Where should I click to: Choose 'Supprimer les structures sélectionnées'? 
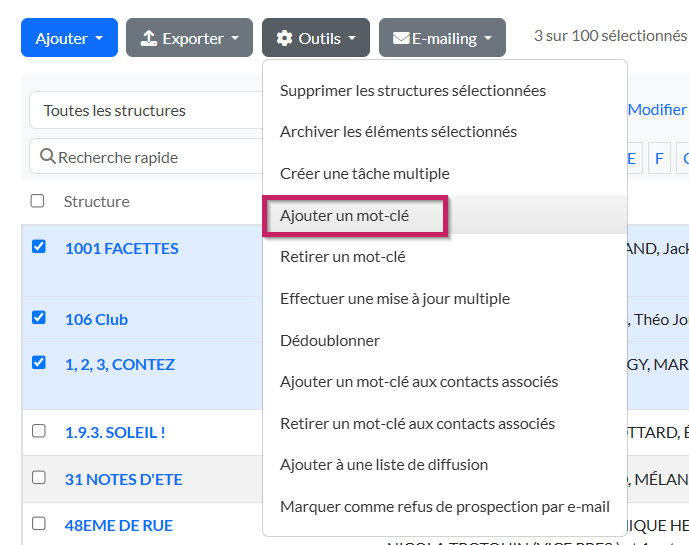click(412, 90)
